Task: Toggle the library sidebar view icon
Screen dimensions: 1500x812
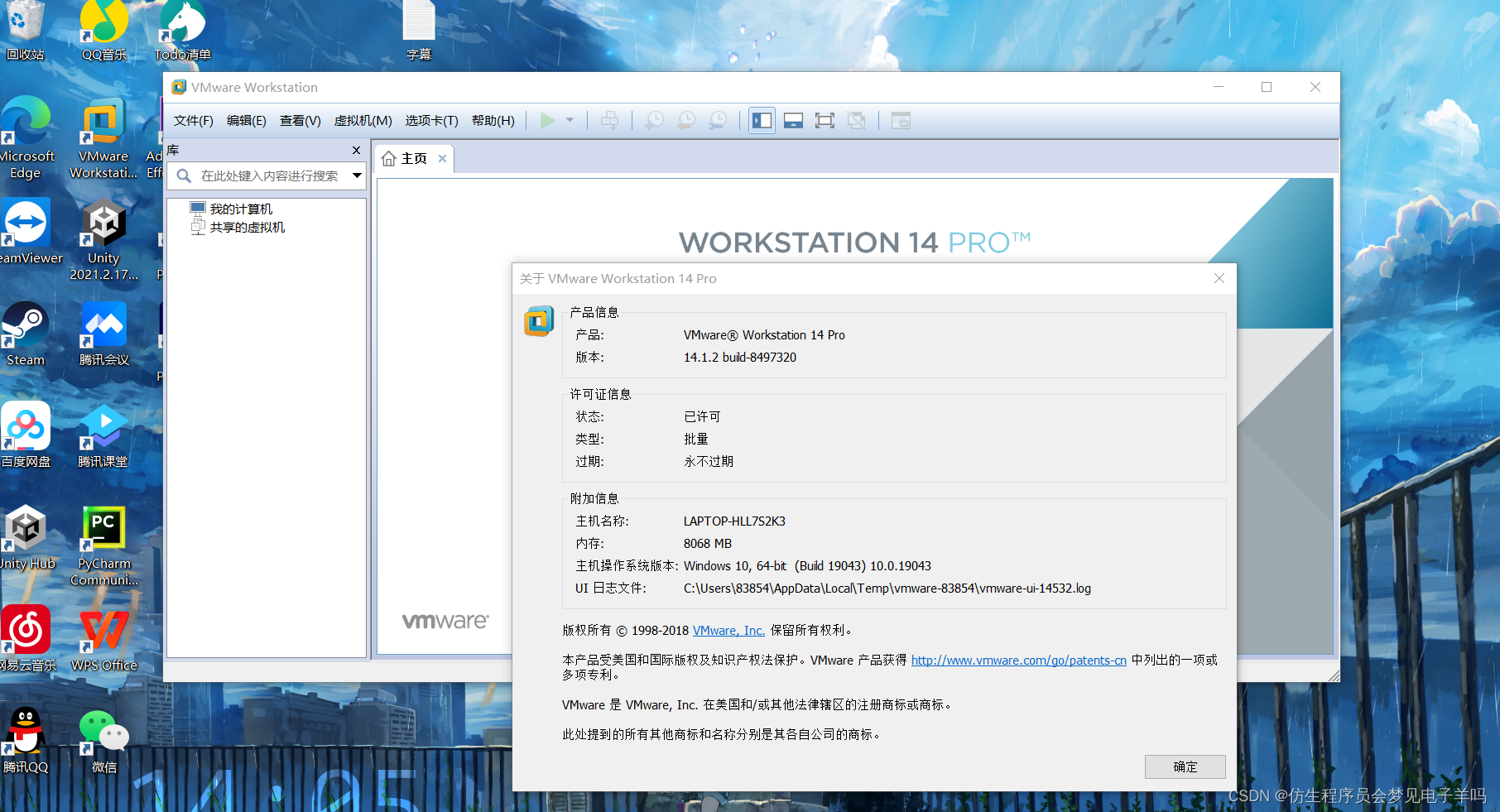Action: click(x=762, y=121)
